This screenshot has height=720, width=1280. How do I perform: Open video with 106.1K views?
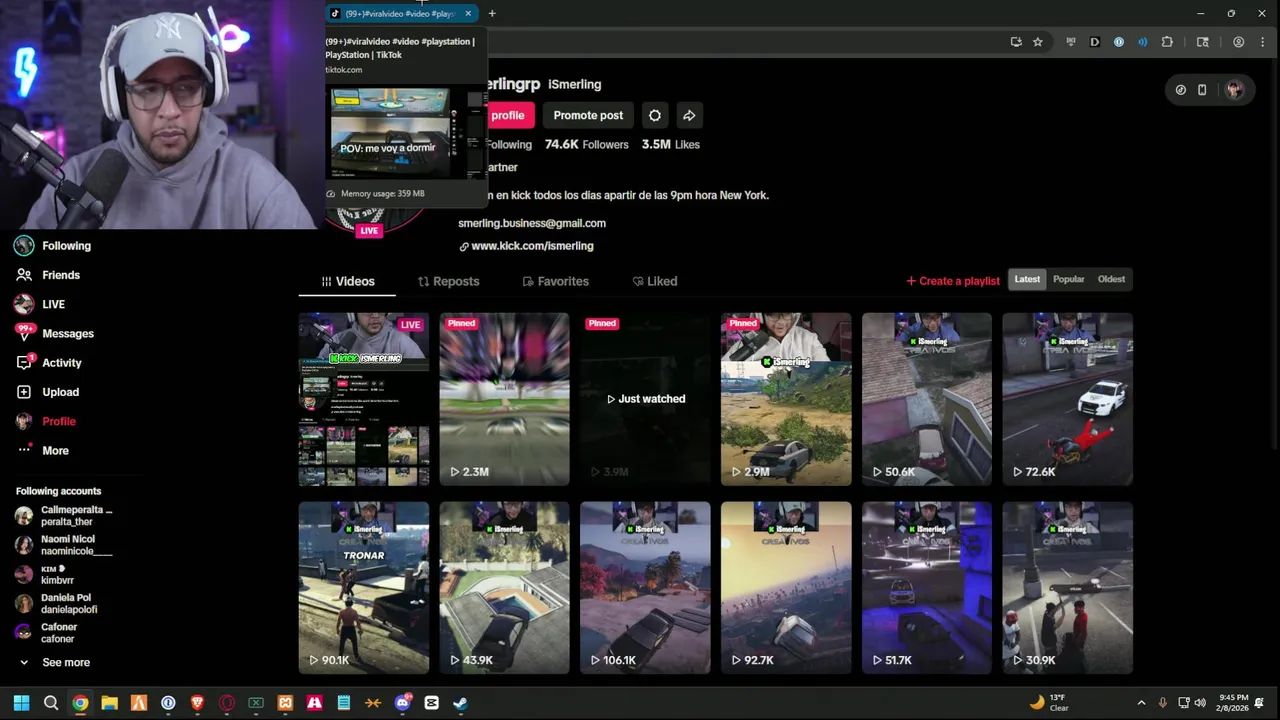tap(645, 588)
